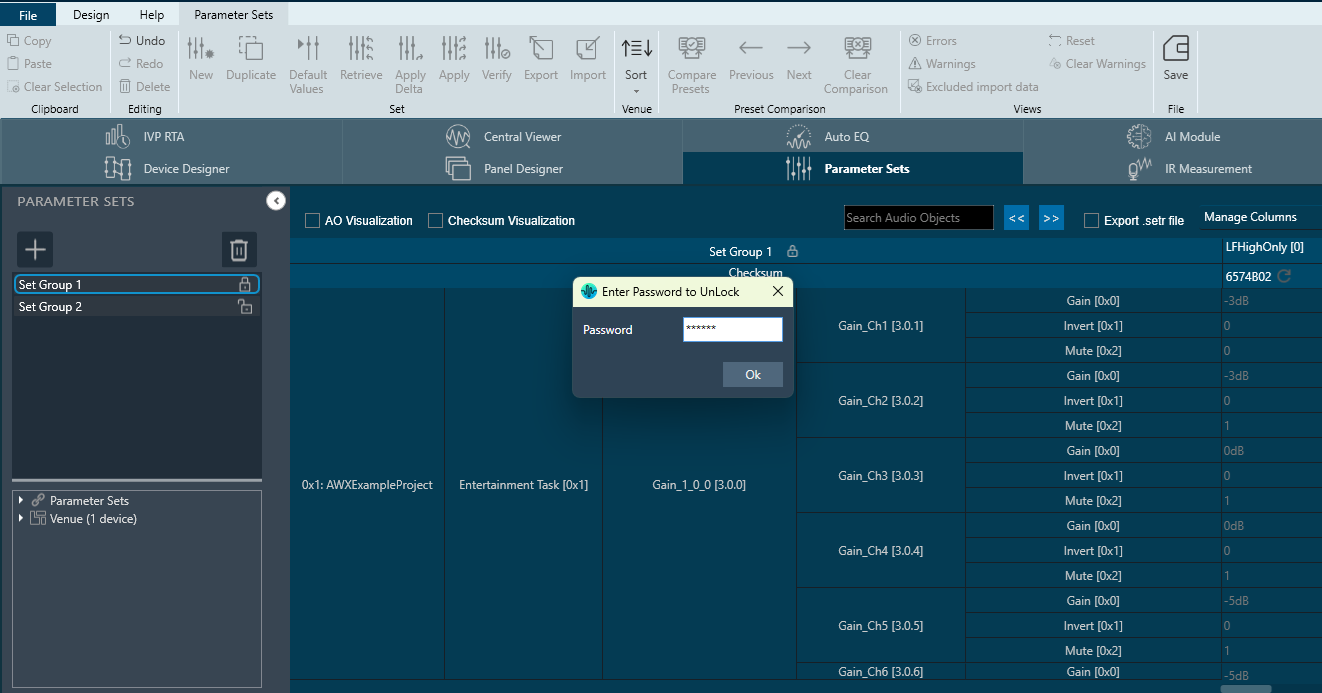The height and width of the screenshot is (693, 1322).
Task: Click the Compare Presets icon
Action: click(x=692, y=49)
